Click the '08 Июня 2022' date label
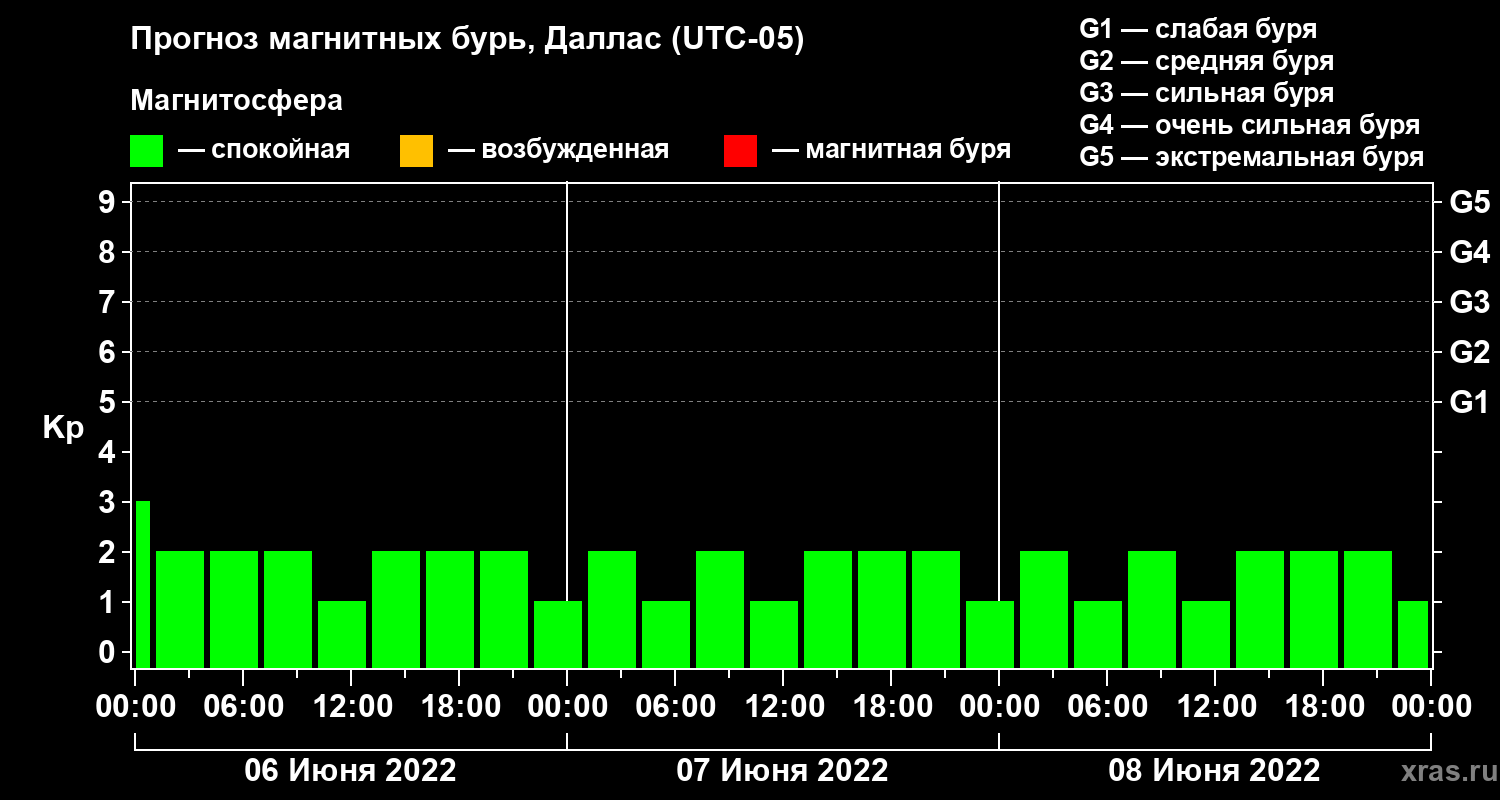 [1215, 771]
